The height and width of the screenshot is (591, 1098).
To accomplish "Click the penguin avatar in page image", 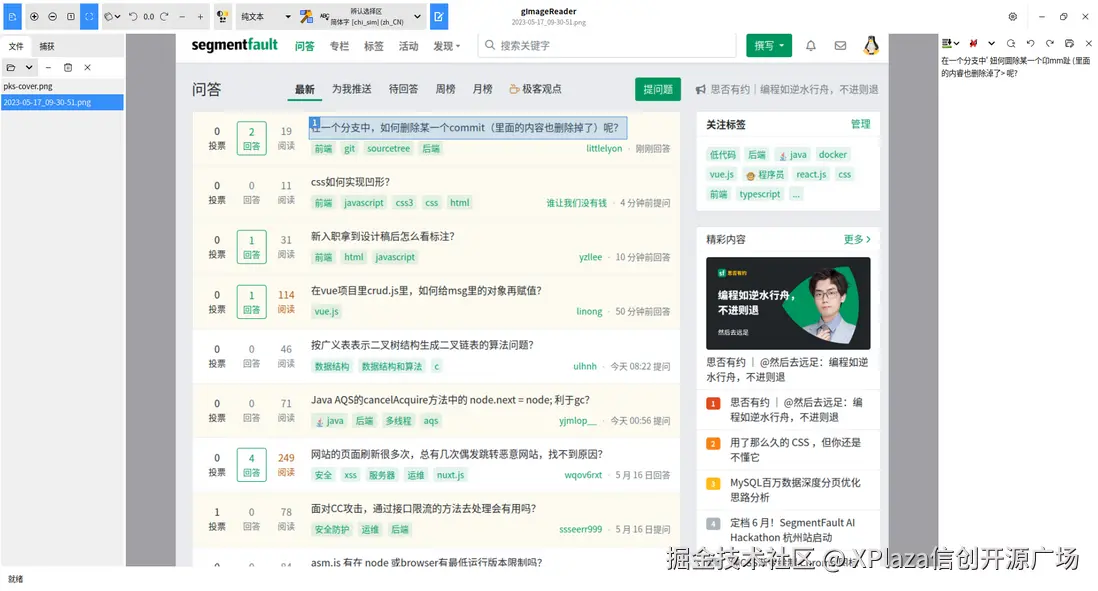I will click(x=871, y=46).
